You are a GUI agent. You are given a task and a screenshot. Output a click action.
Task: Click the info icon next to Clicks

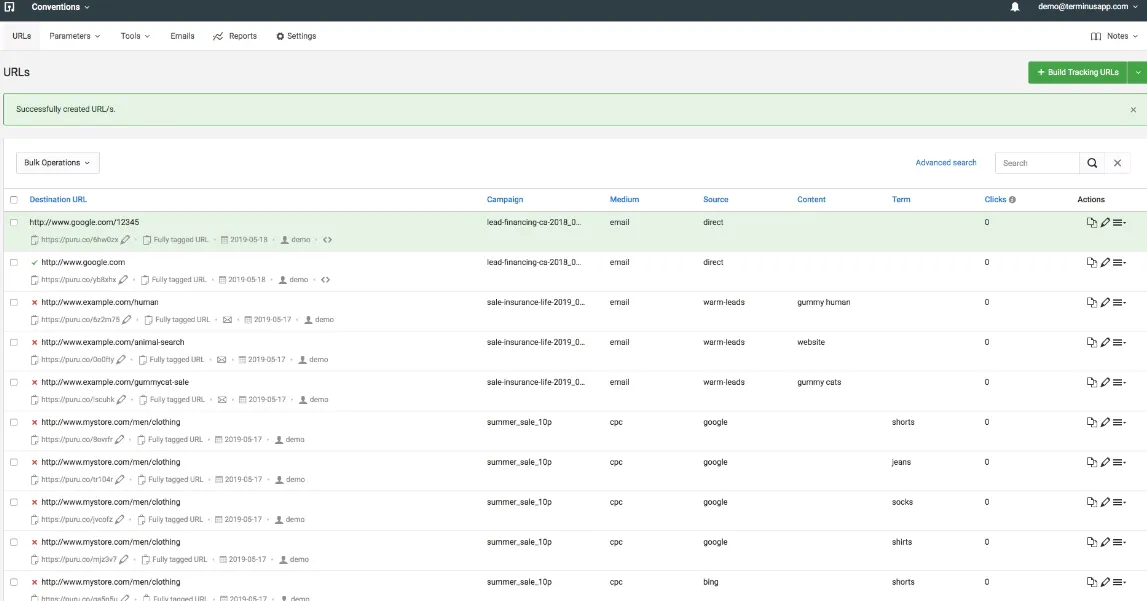[1012, 200]
